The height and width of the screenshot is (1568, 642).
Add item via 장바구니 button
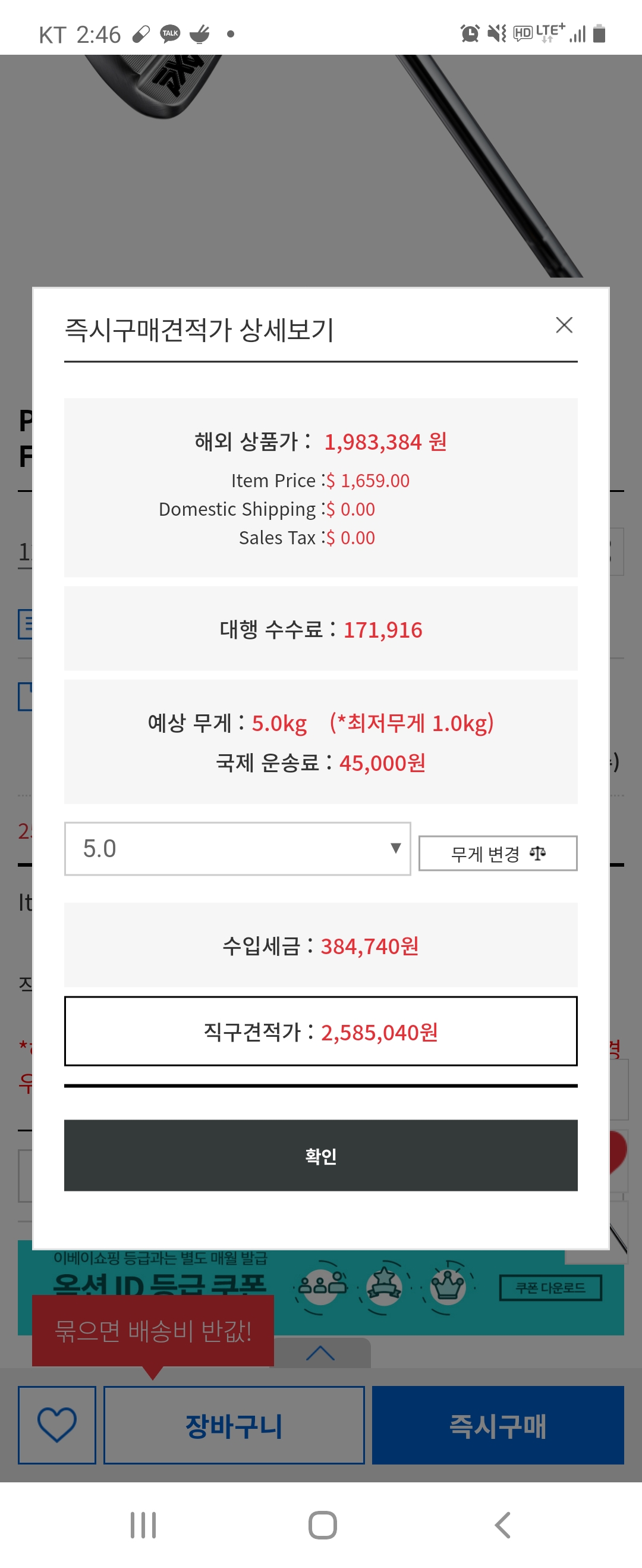[x=234, y=1425]
